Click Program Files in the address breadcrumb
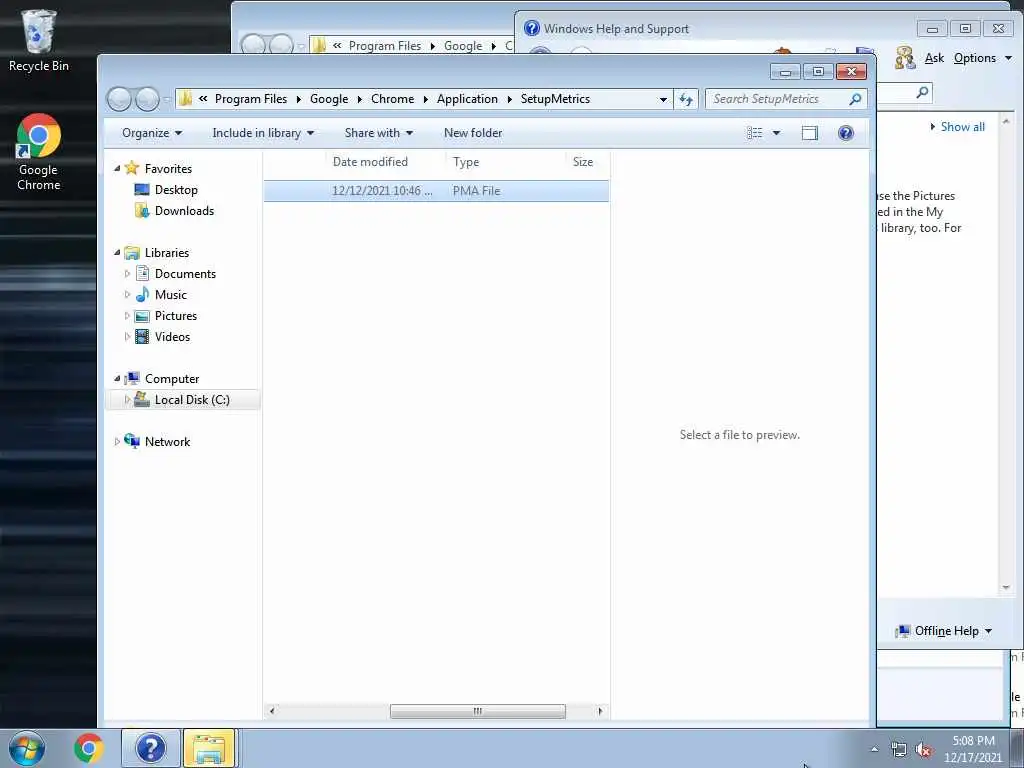 pyautogui.click(x=251, y=99)
